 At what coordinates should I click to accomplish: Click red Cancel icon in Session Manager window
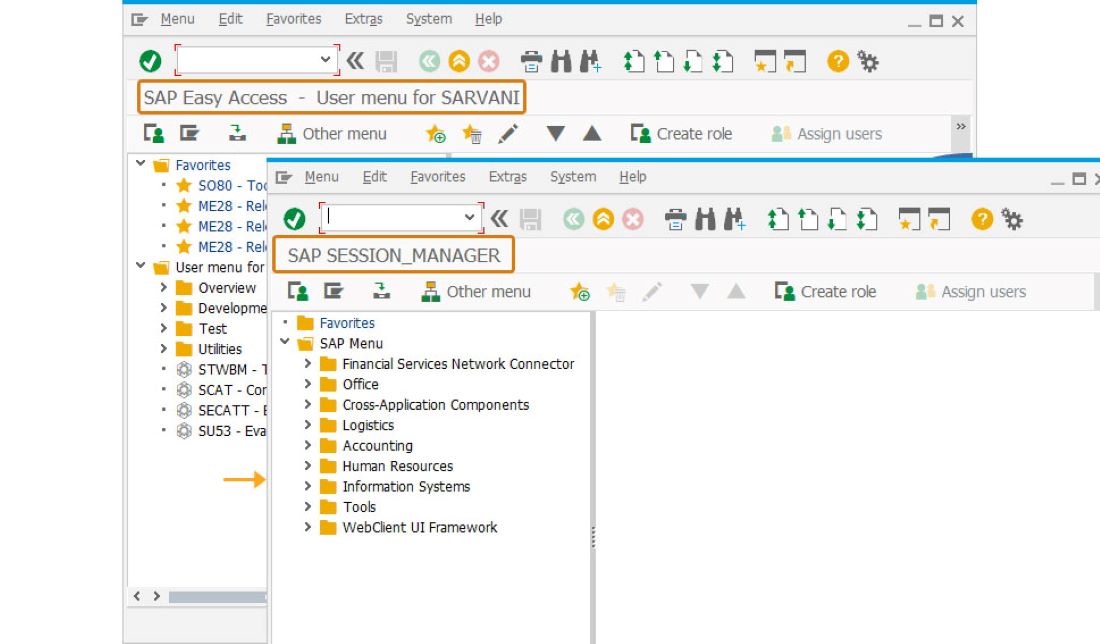coord(633,220)
